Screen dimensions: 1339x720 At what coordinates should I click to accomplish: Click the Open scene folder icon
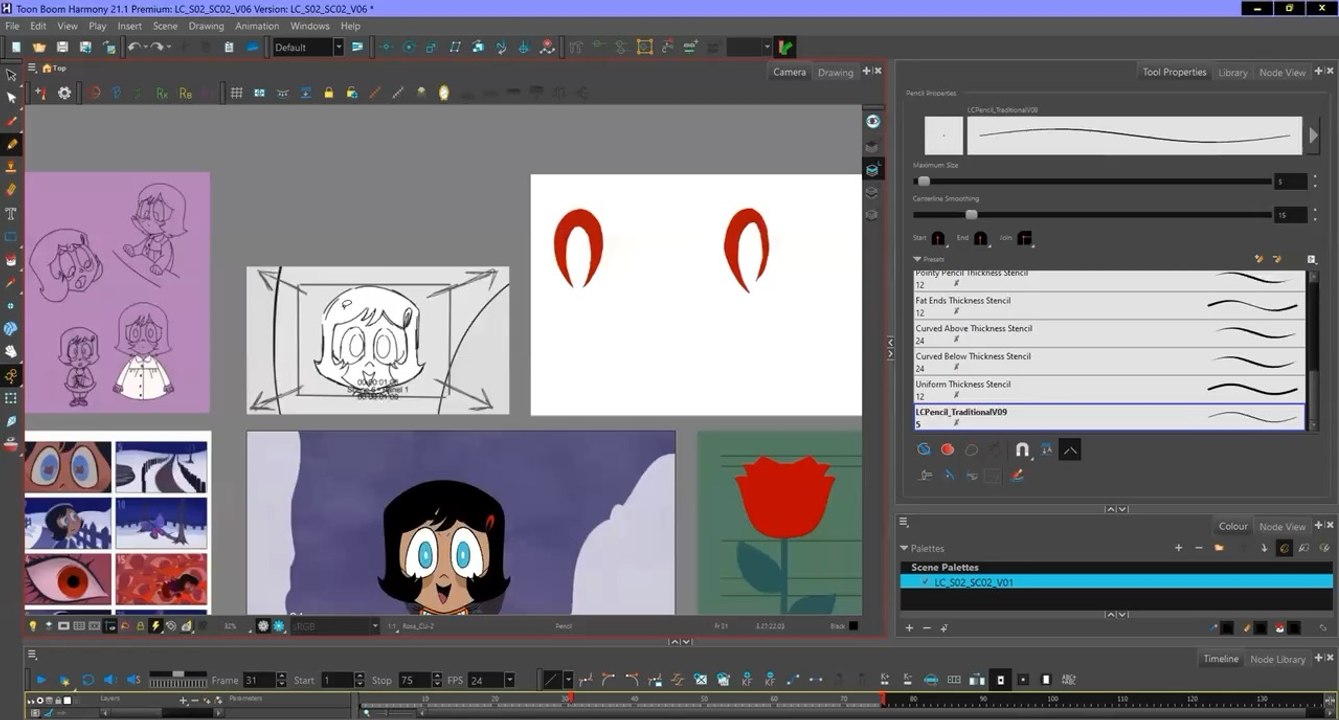(39, 47)
